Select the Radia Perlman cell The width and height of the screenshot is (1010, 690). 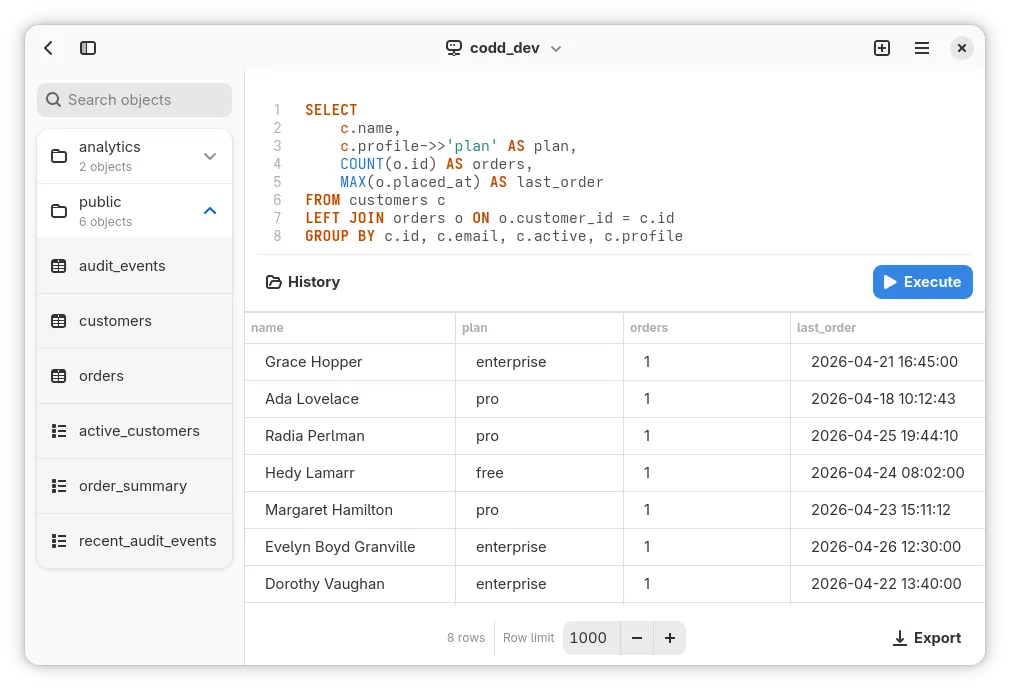point(350,436)
